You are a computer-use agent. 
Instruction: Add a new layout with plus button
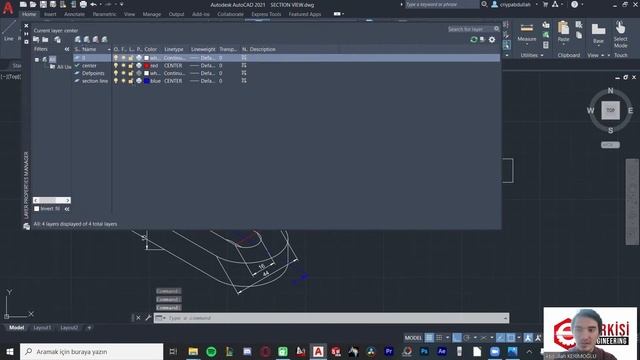coord(89,327)
